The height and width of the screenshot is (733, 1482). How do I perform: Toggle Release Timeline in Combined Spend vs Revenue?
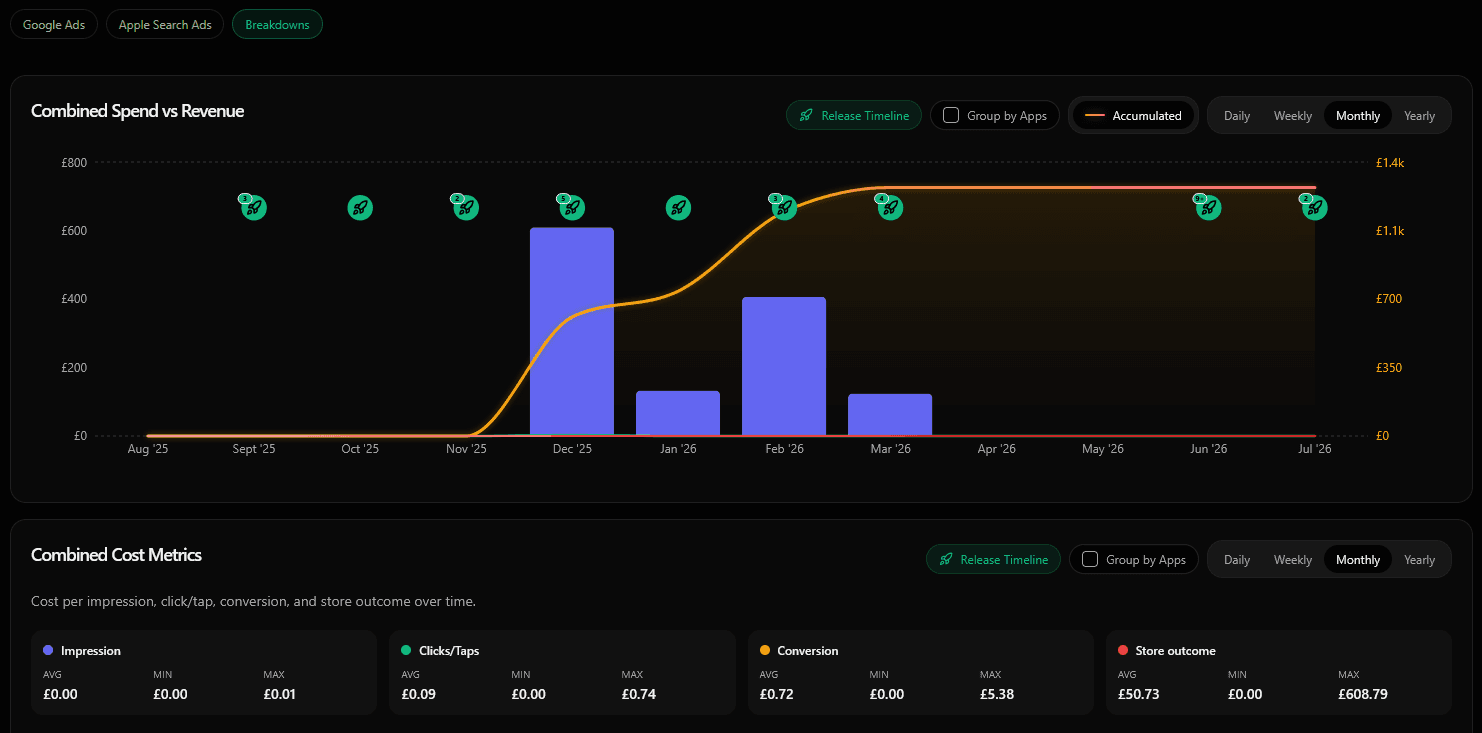[x=854, y=116]
